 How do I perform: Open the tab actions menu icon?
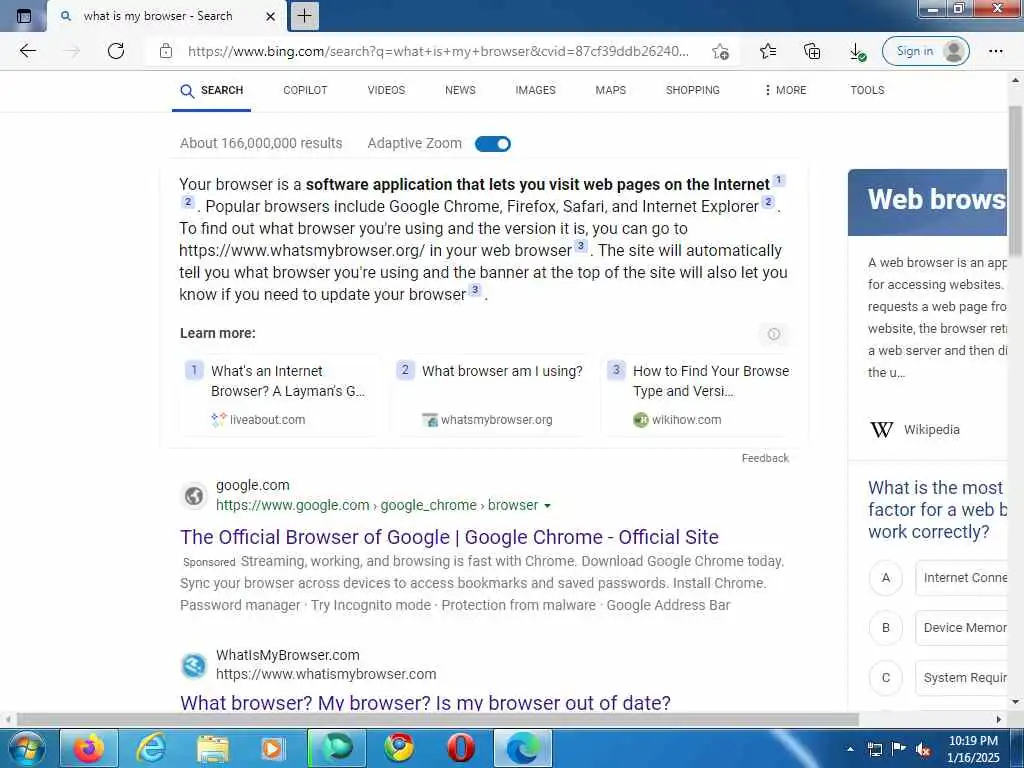point(24,16)
